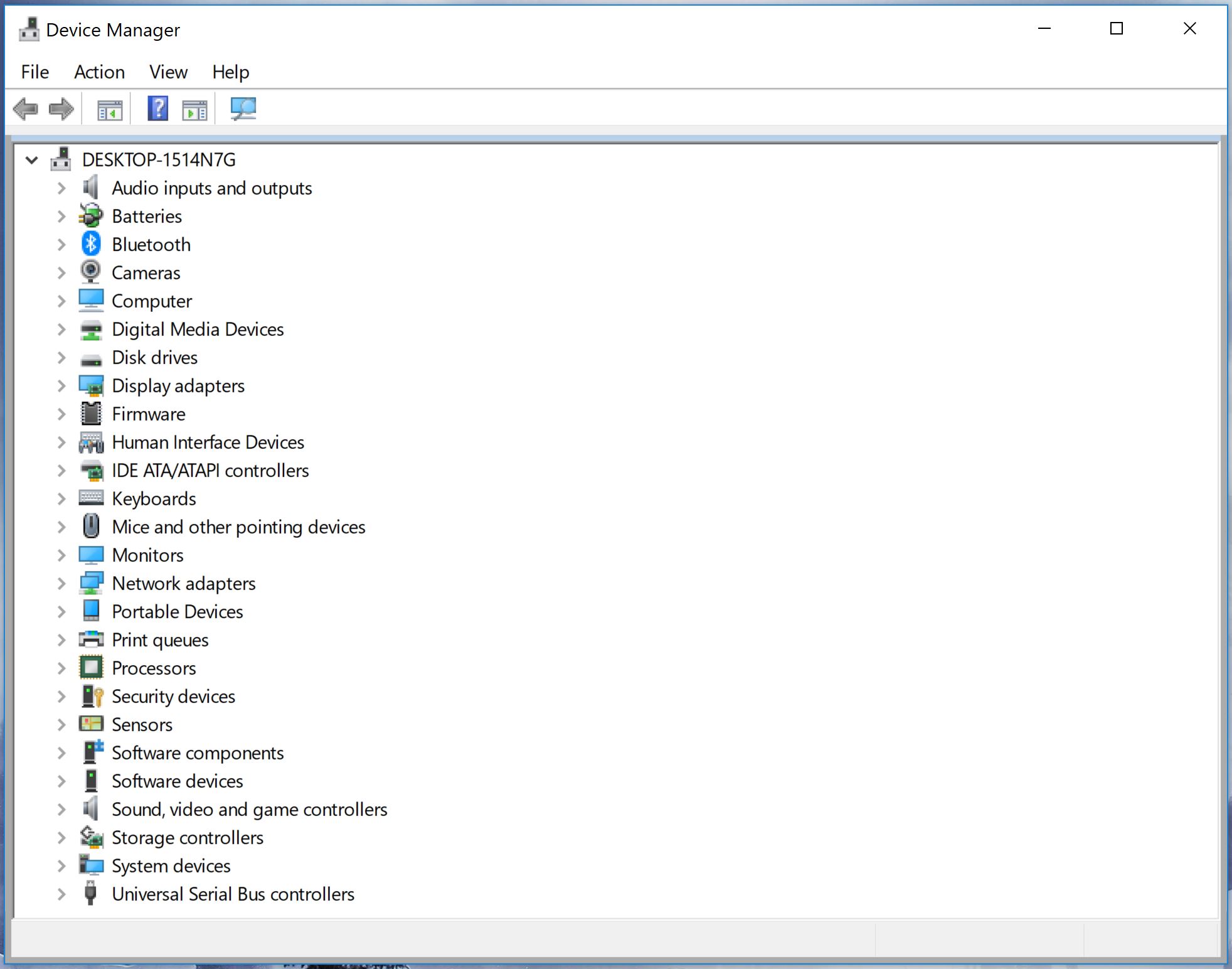This screenshot has width=1232, height=969.
Task: Select Keyboards in the device tree
Action: click(154, 498)
